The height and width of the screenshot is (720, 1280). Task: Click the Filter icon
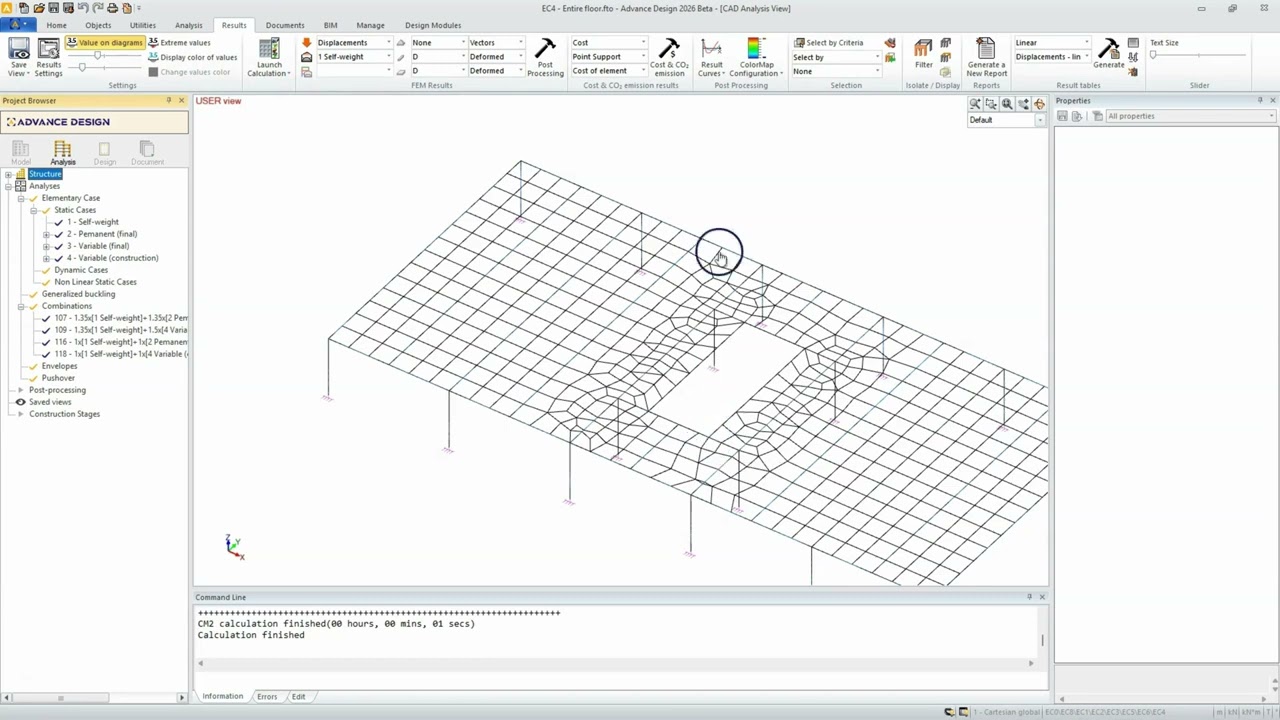[x=923, y=50]
